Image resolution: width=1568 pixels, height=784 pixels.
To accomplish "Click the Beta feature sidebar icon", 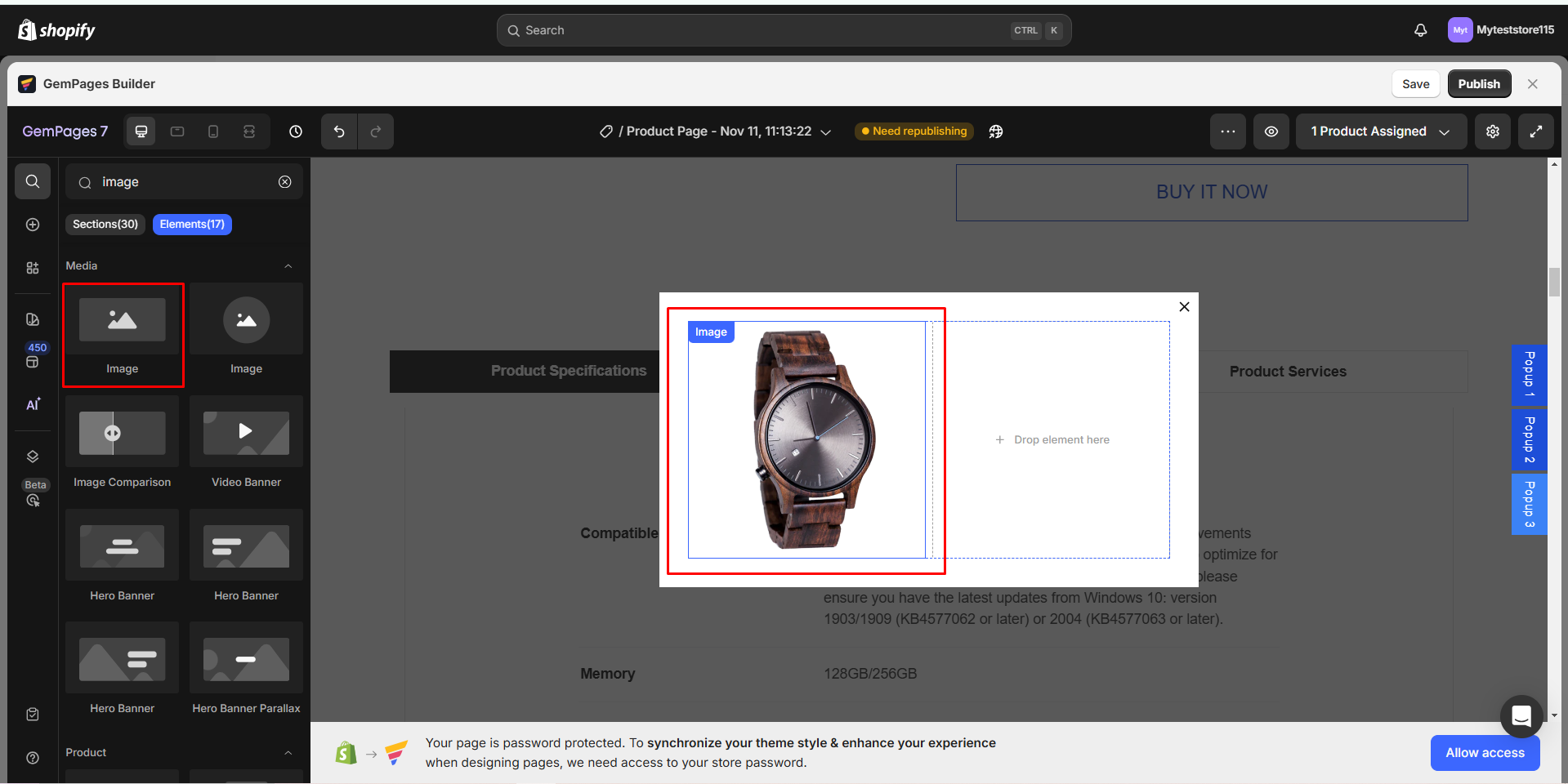I will click(x=34, y=493).
